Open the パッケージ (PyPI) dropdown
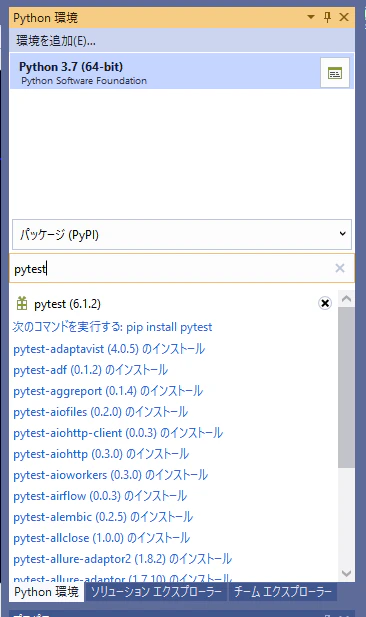 pos(182,235)
